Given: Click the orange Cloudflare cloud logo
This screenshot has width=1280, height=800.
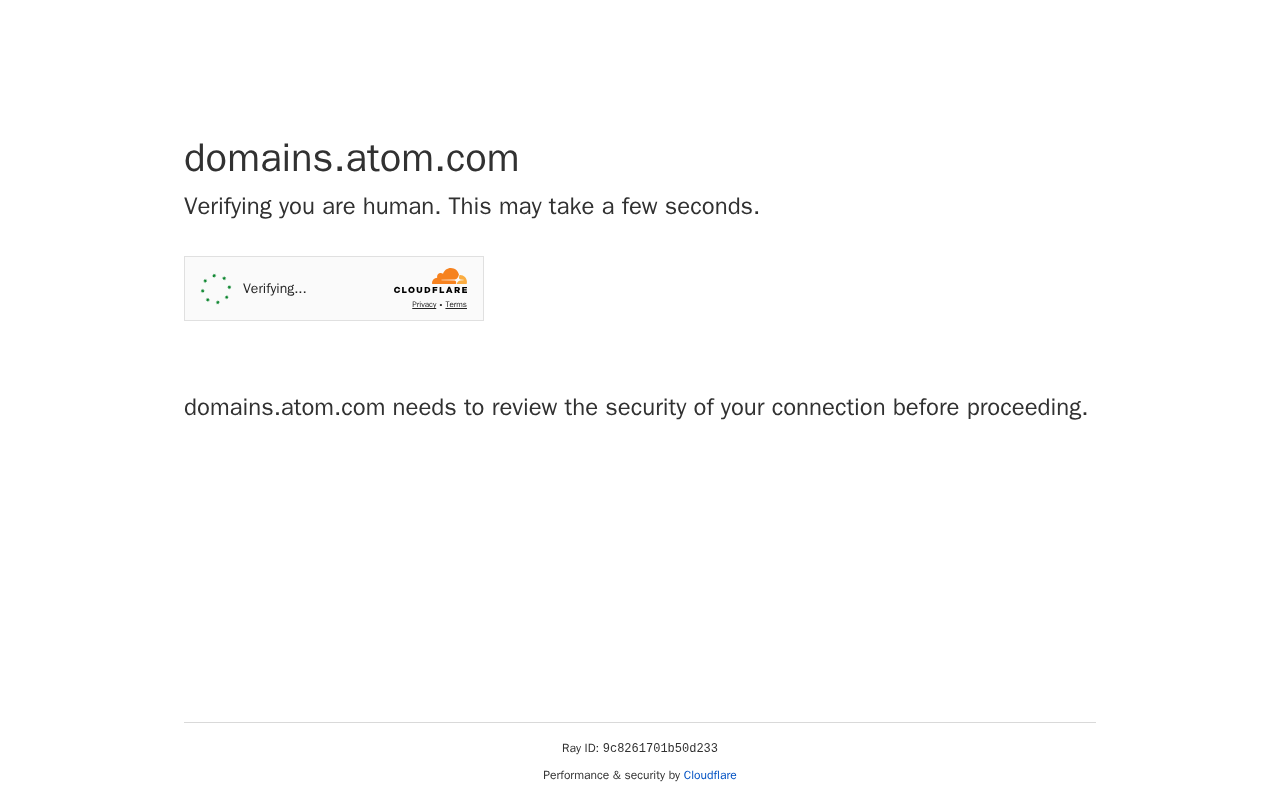Looking at the screenshot, I should (449, 276).
